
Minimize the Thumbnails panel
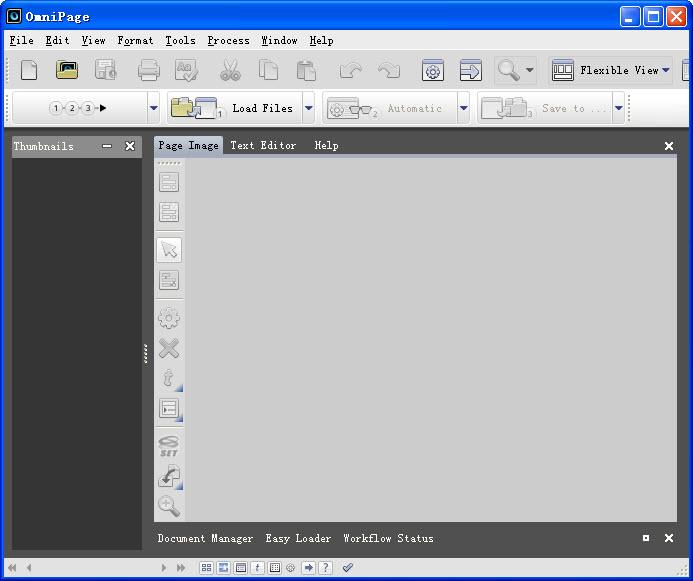[107, 146]
